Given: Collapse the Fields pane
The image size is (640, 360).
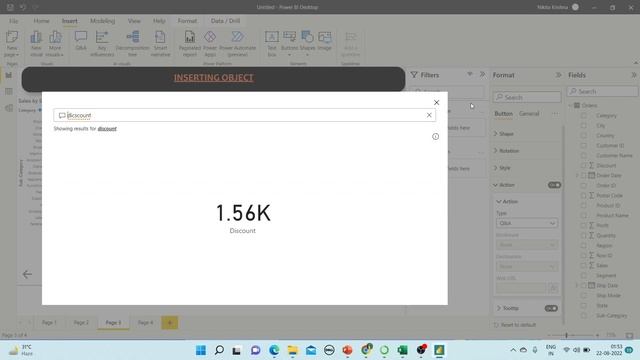Looking at the screenshot, I should coord(634,75).
